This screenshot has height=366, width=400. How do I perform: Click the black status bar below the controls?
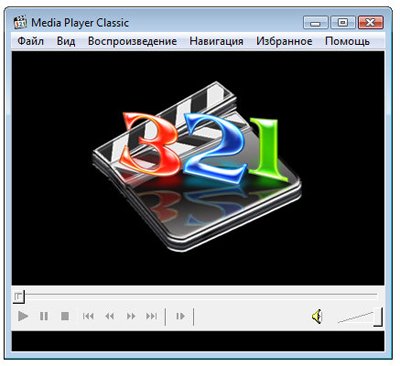click(198, 341)
